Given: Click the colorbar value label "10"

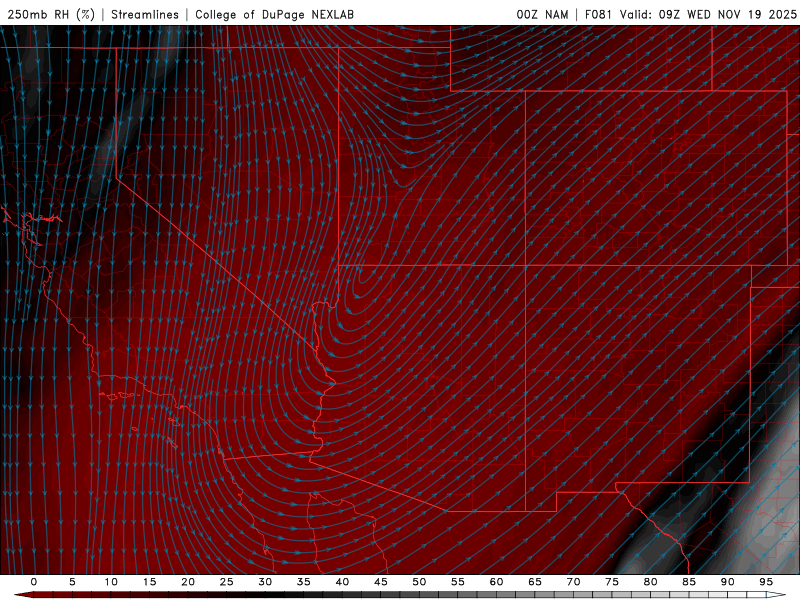Looking at the screenshot, I should click(111, 582).
